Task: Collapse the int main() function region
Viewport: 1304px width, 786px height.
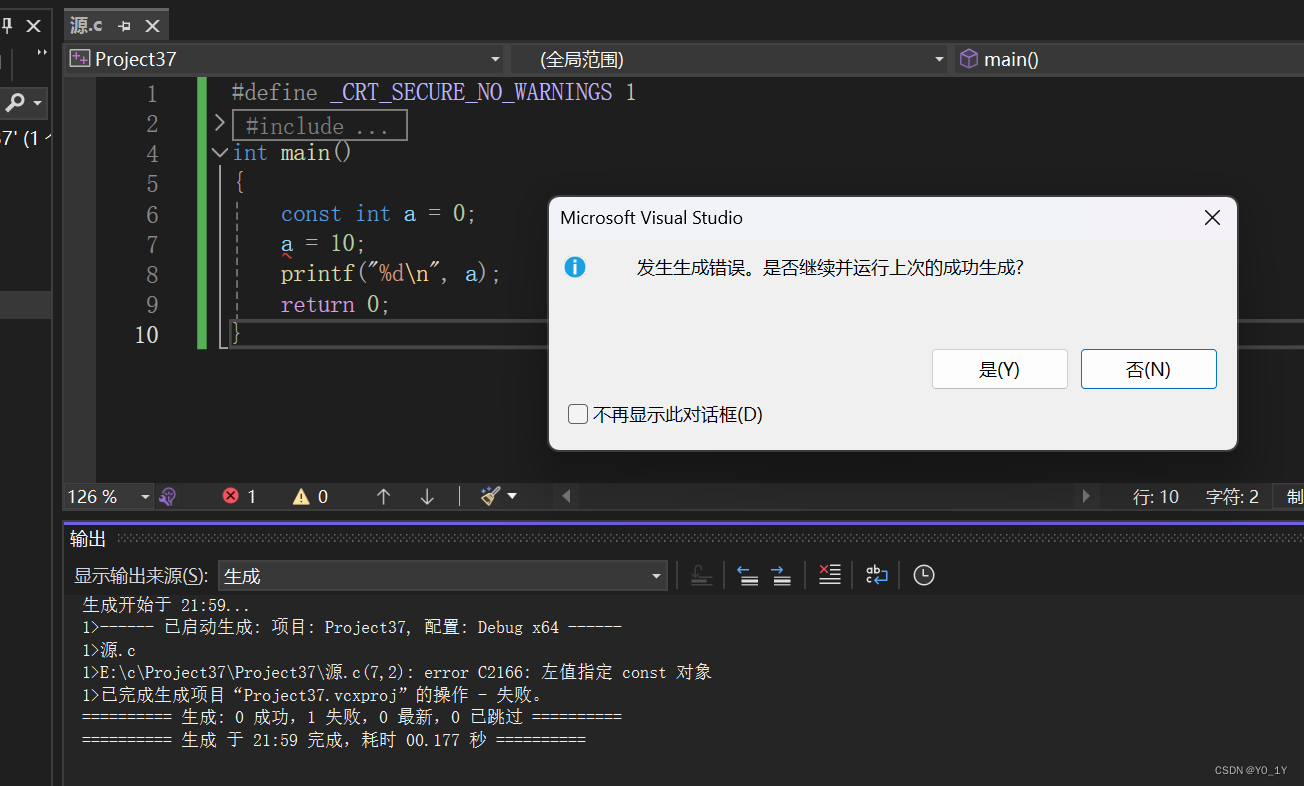Action: tap(219, 153)
